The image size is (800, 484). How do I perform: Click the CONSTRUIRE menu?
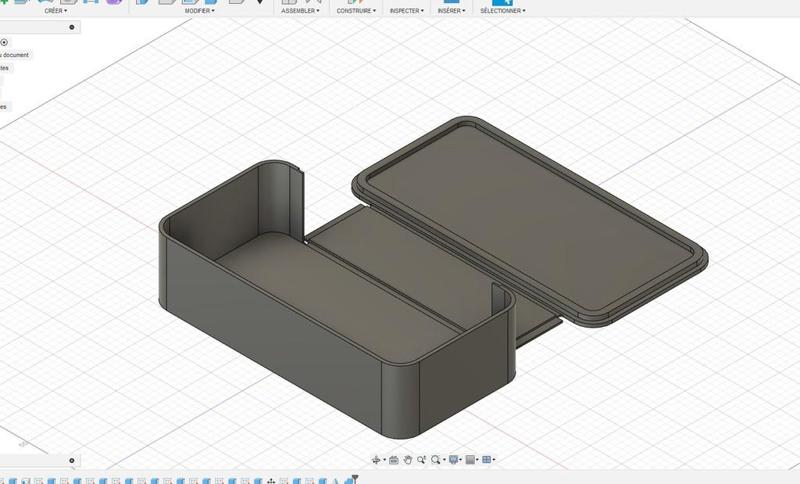pyautogui.click(x=356, y=11)
